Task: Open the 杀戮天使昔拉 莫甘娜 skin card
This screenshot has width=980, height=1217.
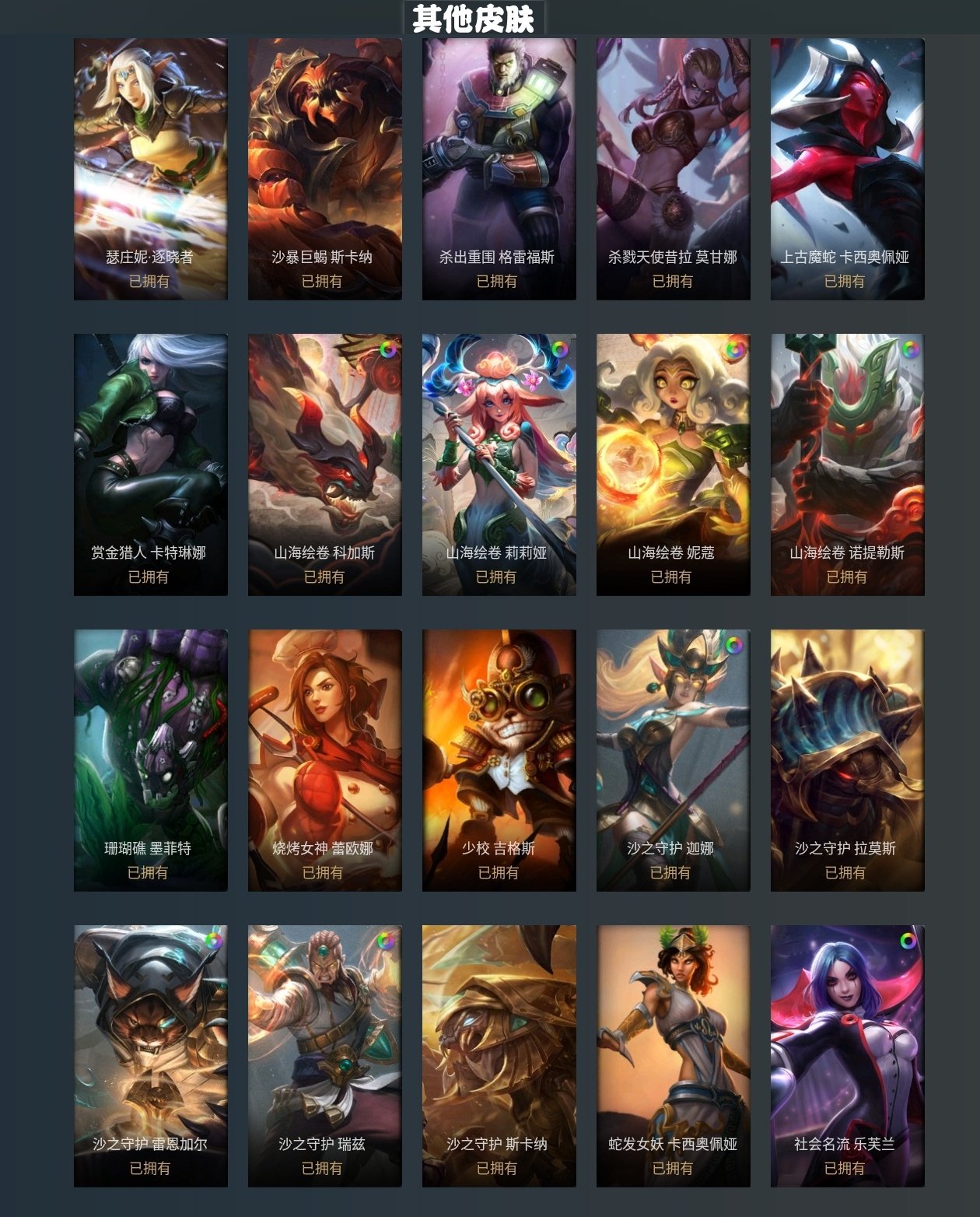Action: pyautogui.click(x=674, y=169)
